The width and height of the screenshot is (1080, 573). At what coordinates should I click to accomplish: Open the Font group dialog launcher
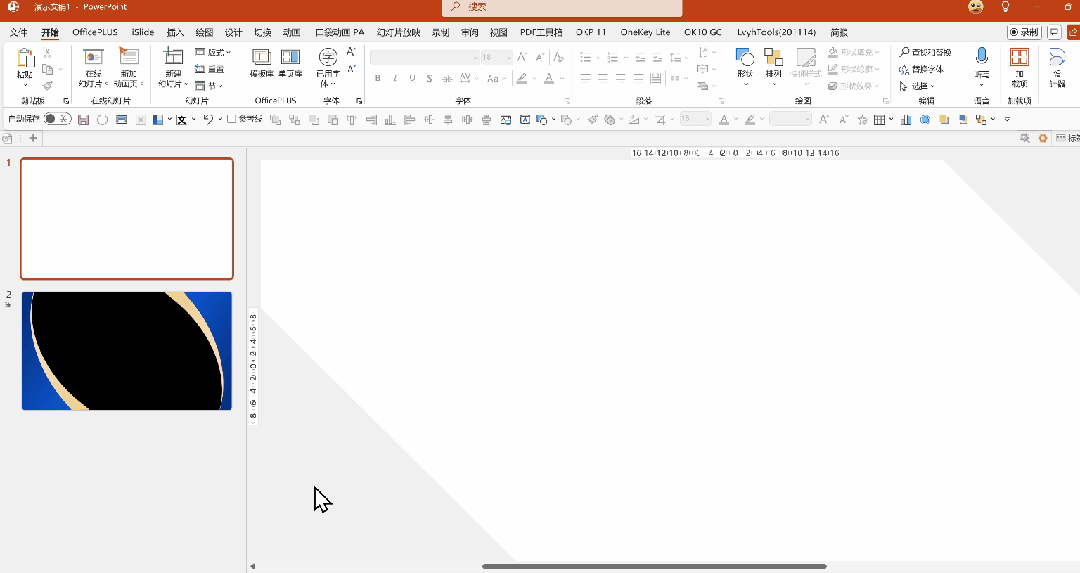568,101
